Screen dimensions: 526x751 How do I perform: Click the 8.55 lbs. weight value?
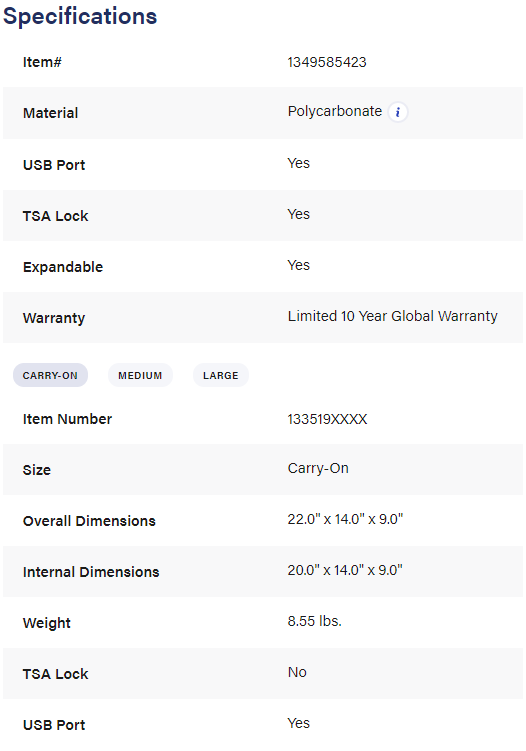tap(314, 621)
